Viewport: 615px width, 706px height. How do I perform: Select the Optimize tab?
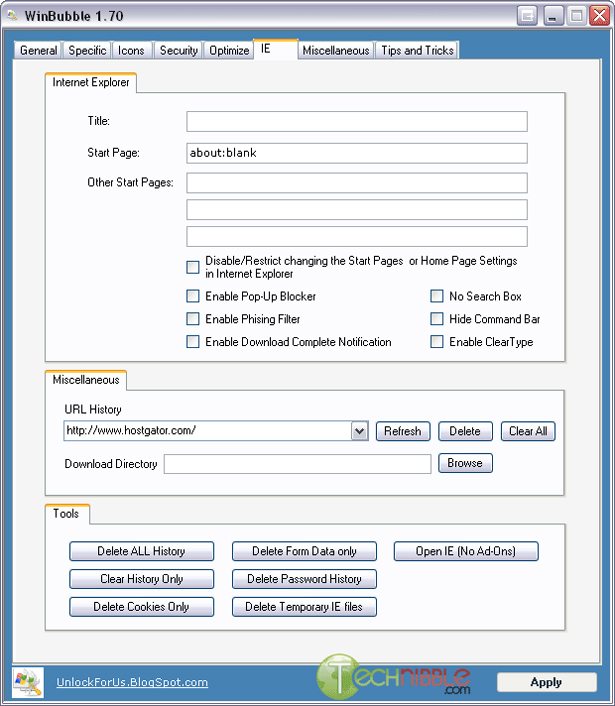pyautogui.click(x=229, y=50)
